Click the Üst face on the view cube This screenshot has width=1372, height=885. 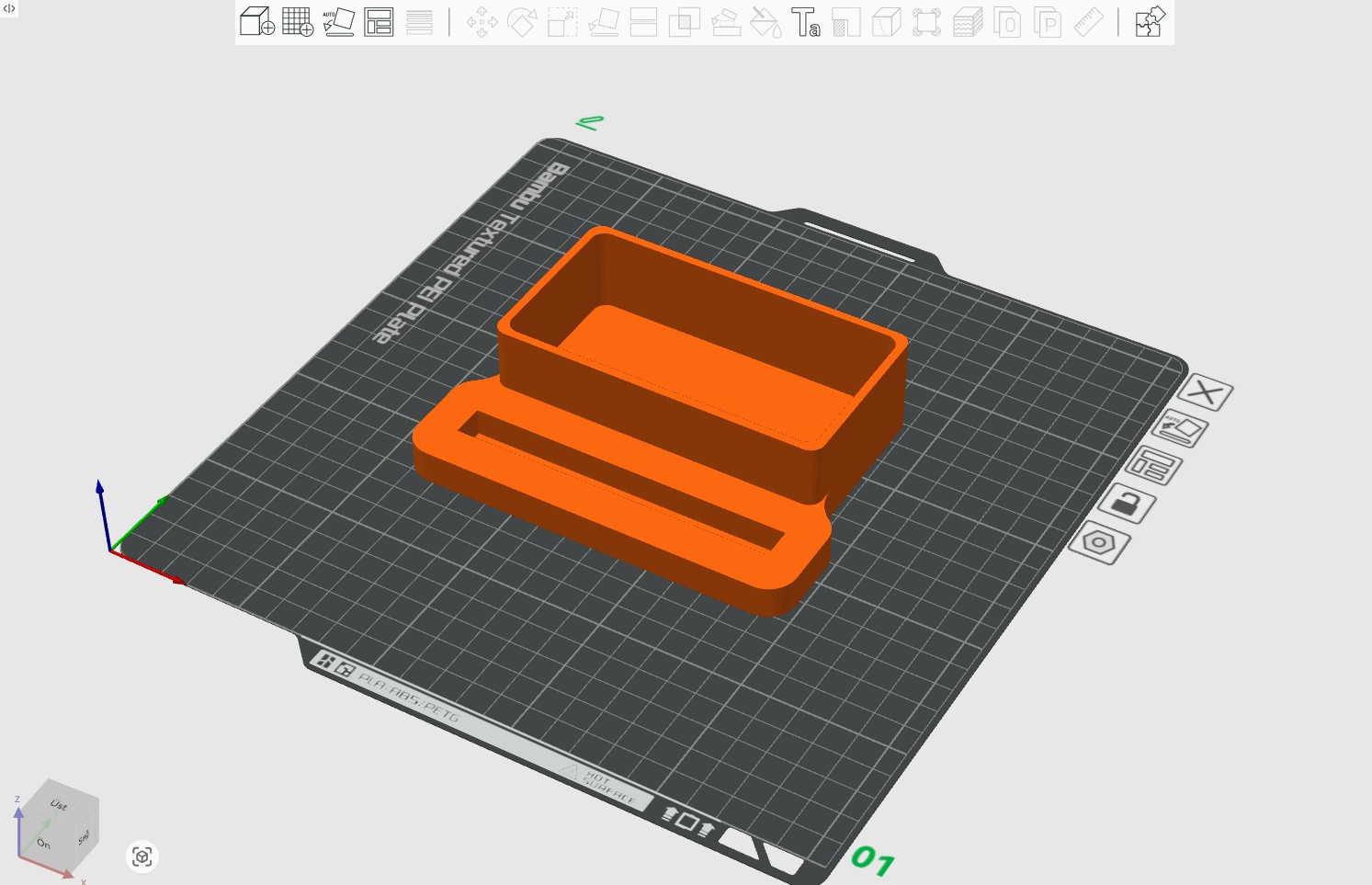pos(60,805)
